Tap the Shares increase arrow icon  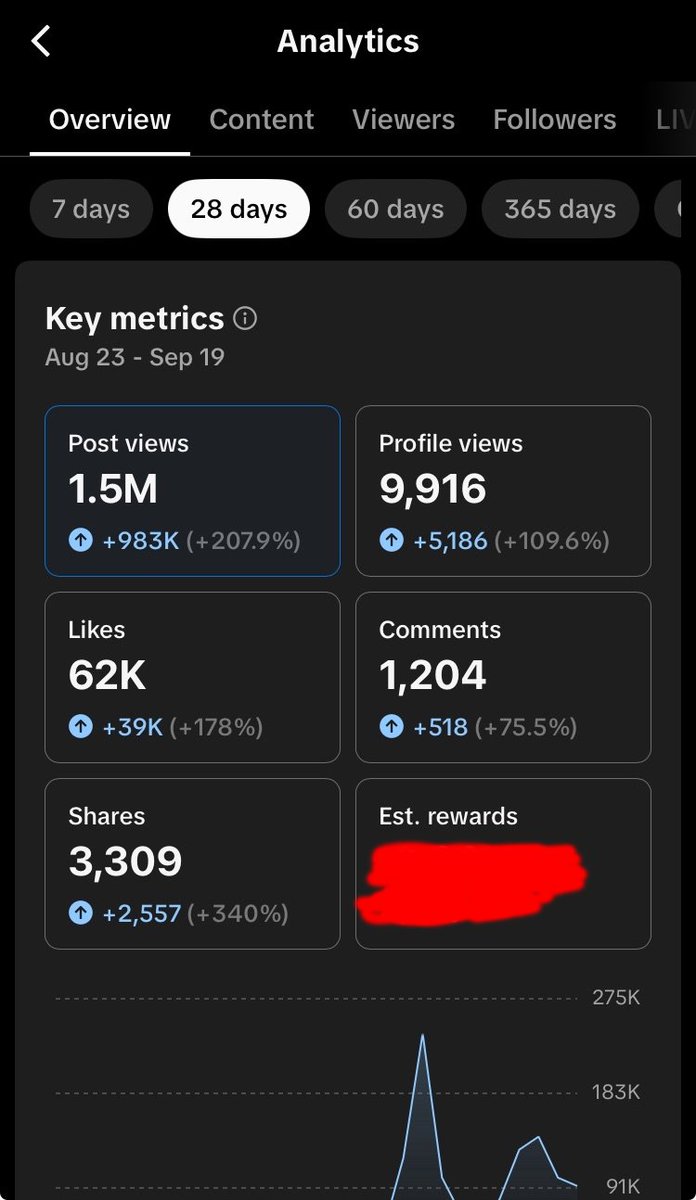pyautogui.click(x=80, y=913)
